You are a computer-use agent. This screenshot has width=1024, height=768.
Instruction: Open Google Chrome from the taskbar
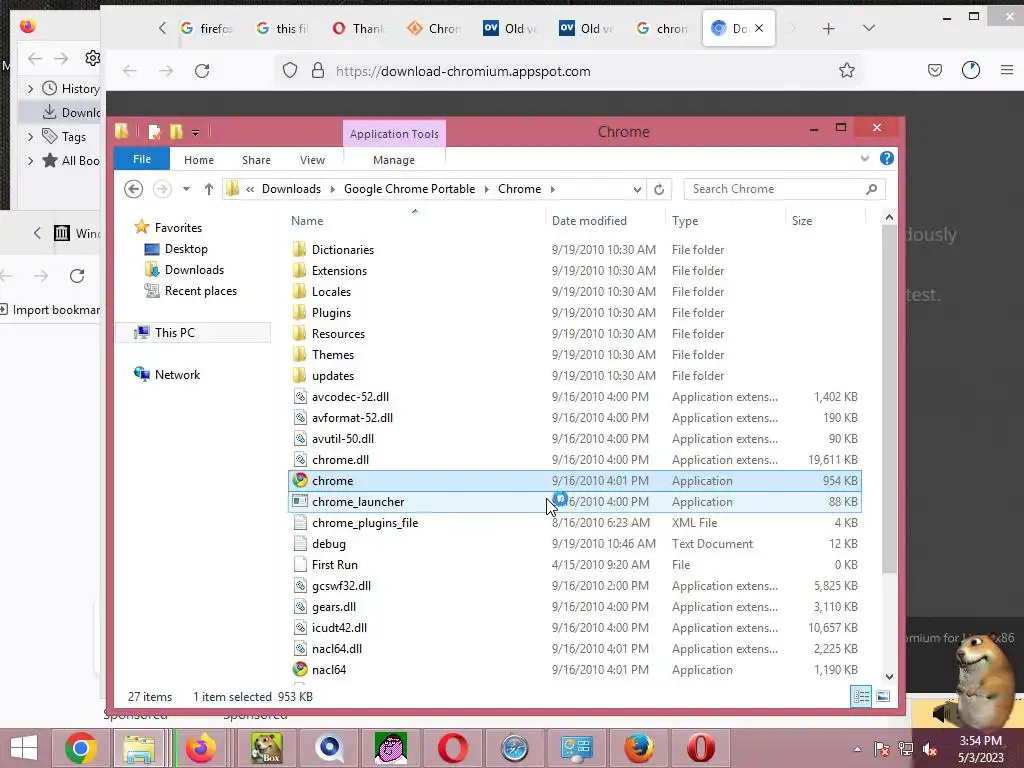80,748
